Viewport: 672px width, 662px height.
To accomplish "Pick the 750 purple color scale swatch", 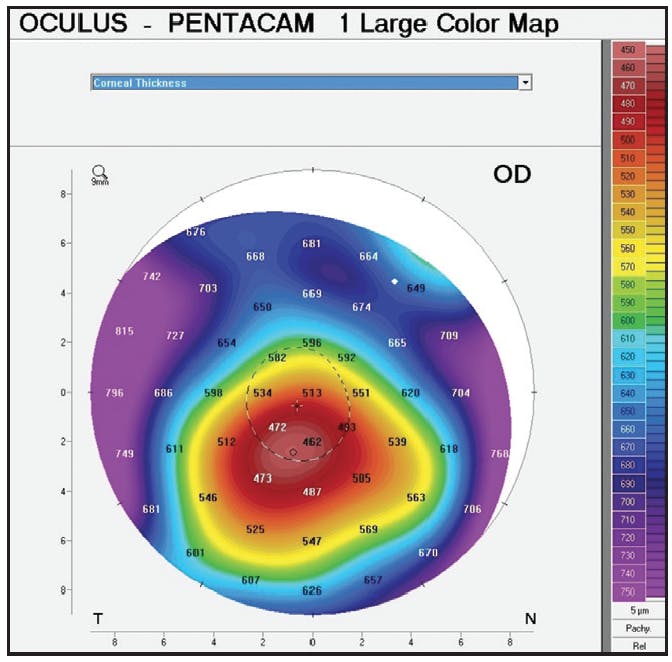I will 628,591.
